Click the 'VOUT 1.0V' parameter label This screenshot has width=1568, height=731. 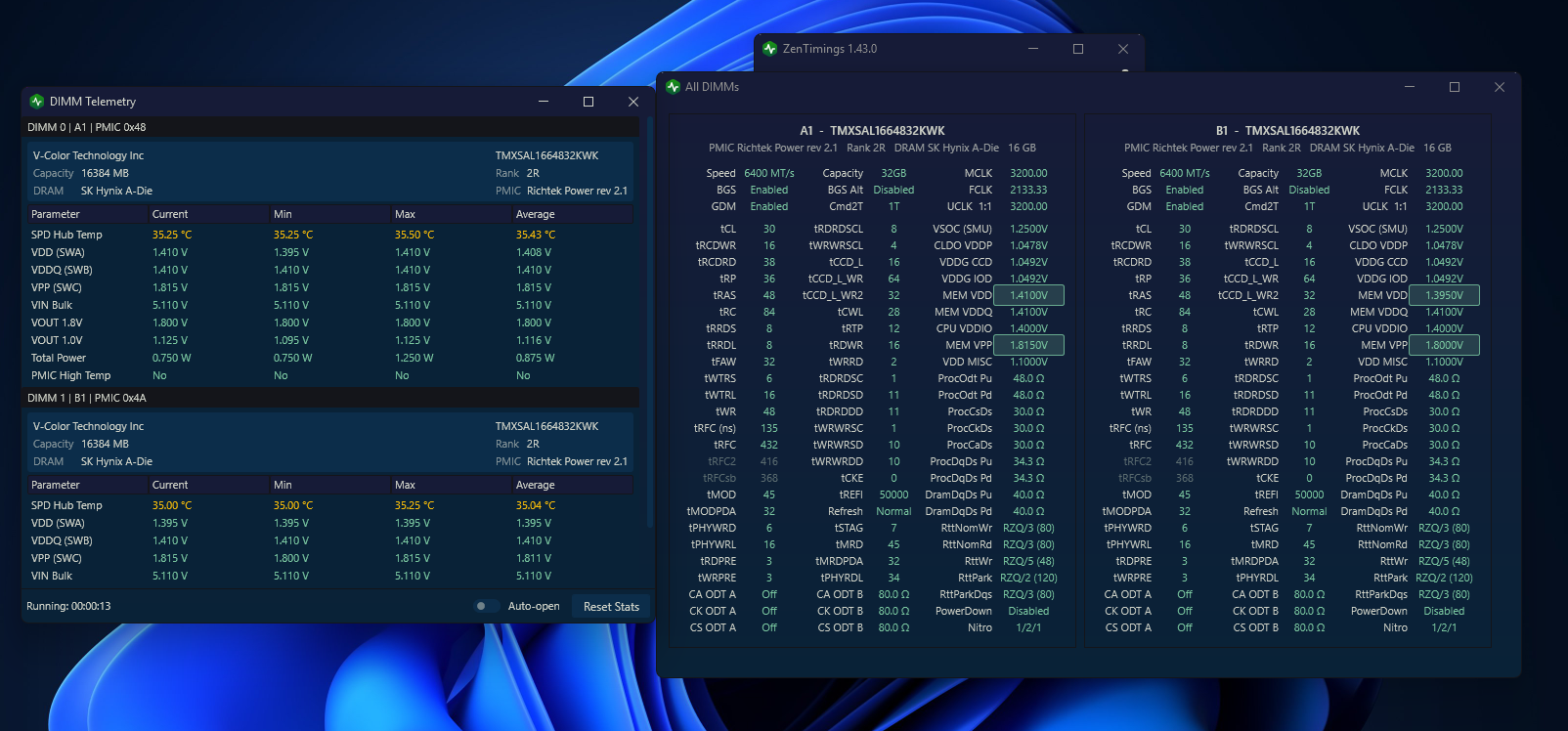click(x=57, y=340)
